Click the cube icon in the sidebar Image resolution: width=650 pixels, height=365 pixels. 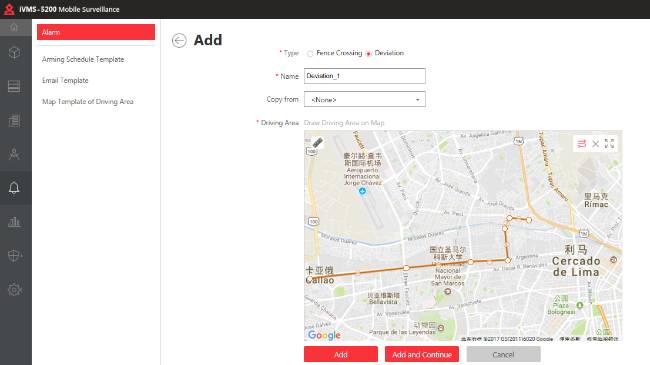14,53
